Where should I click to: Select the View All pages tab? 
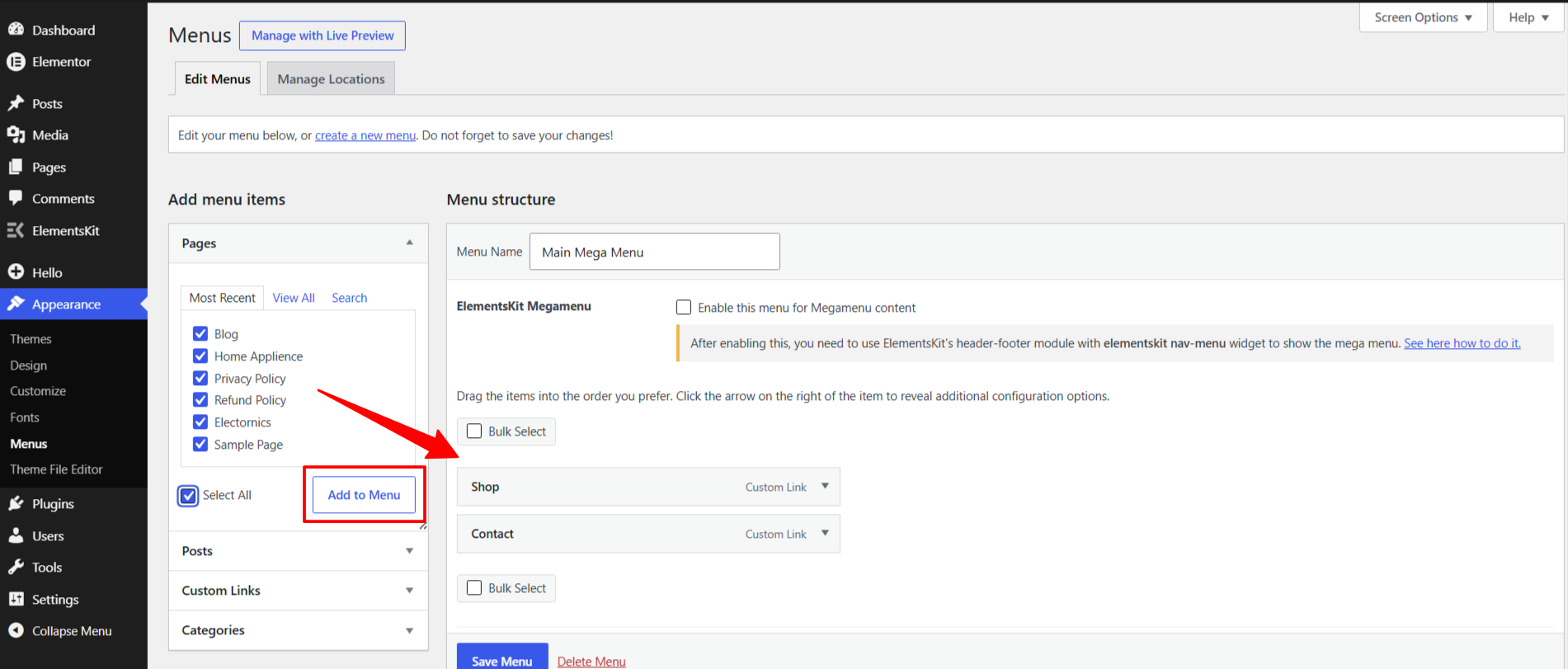click(294, 298)
